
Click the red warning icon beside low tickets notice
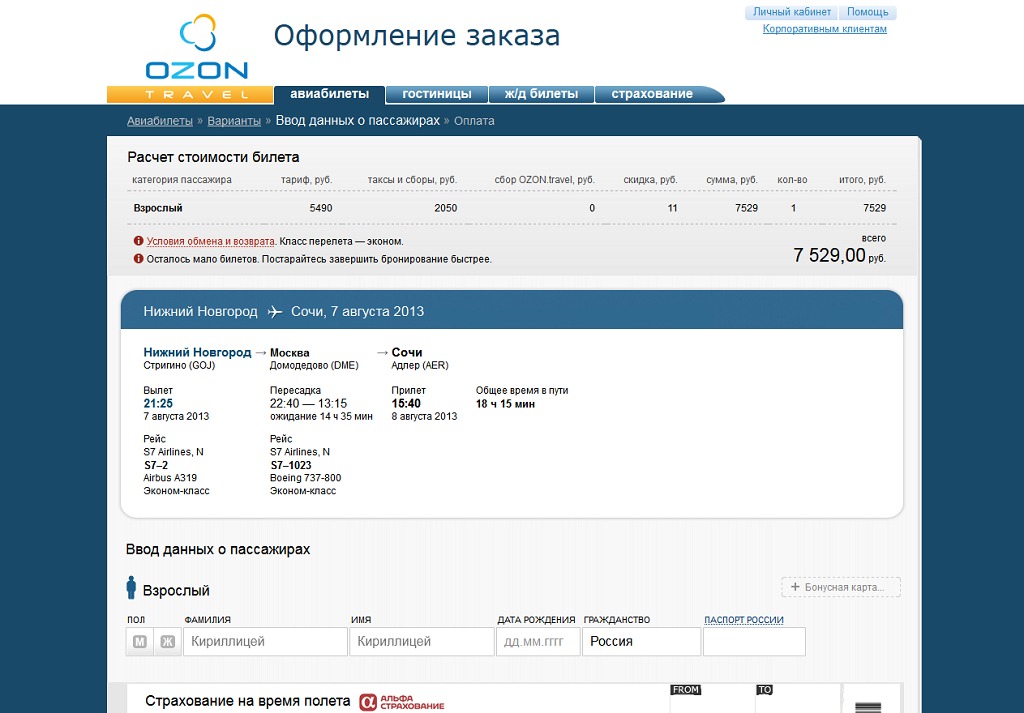[138, 259]
